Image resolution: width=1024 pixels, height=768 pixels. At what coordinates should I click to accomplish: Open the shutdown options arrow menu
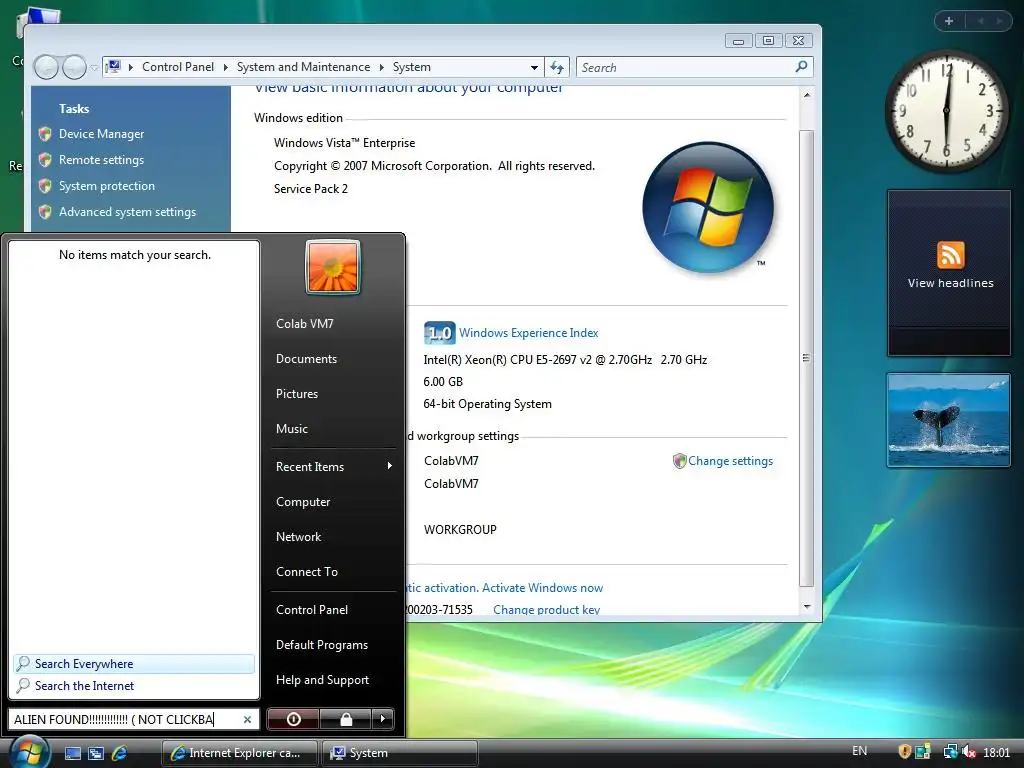click(383, 719)
